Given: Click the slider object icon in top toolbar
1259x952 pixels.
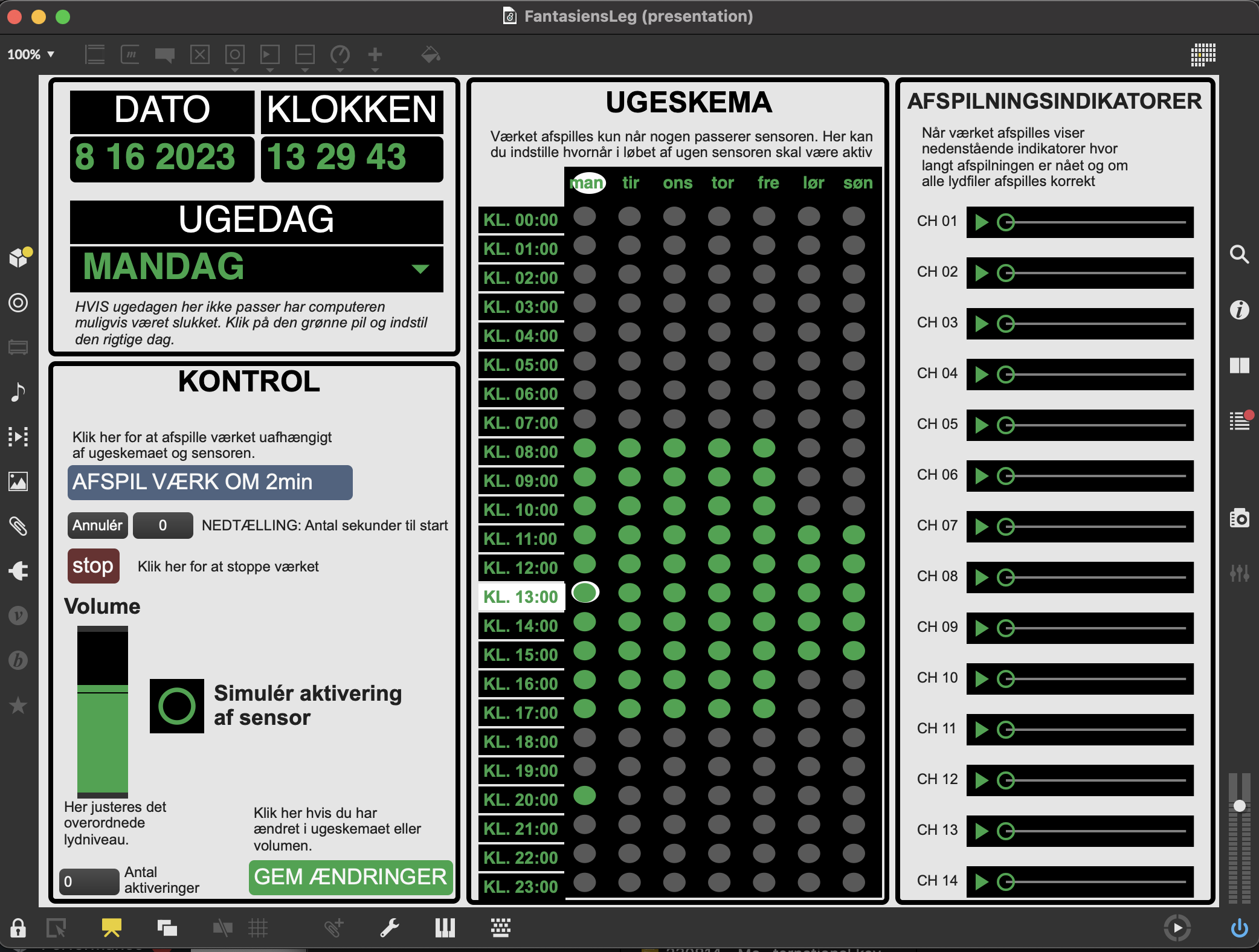Looking at the screenshot, I should click(305, 54).
